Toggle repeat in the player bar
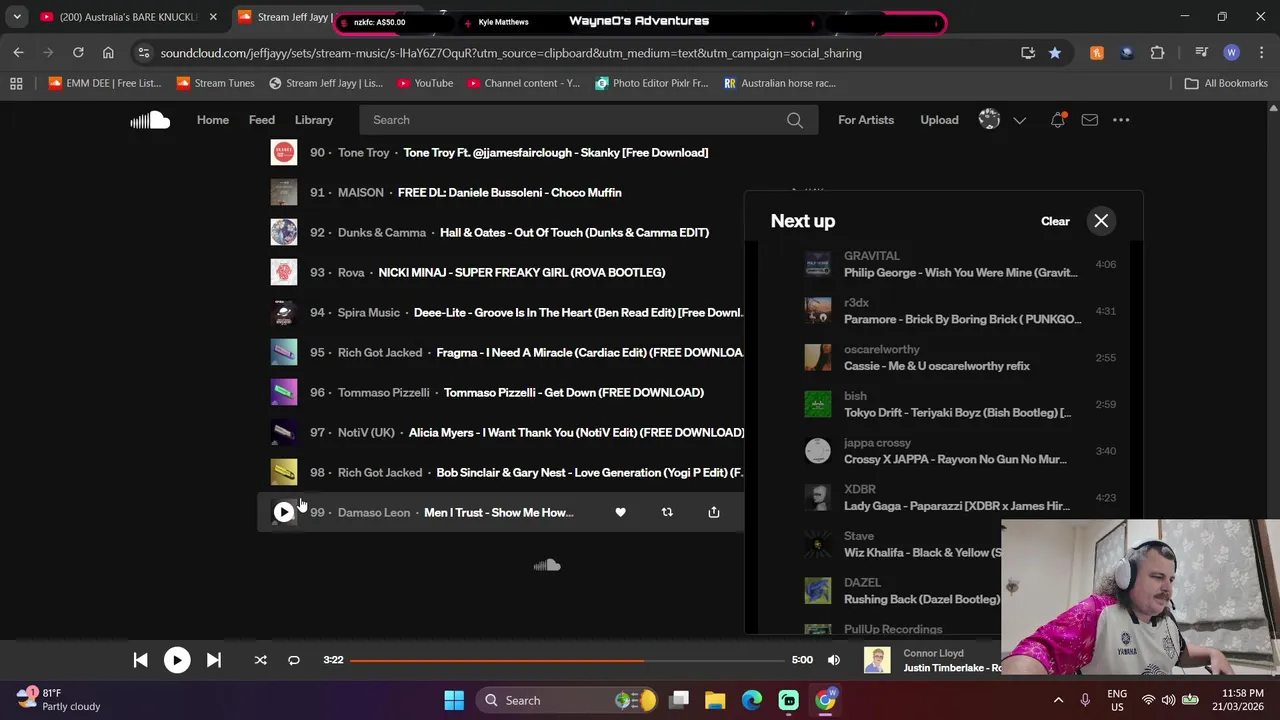Image resolution: width=1280 pixels, height=720 pixels. (x=294, y=660)
